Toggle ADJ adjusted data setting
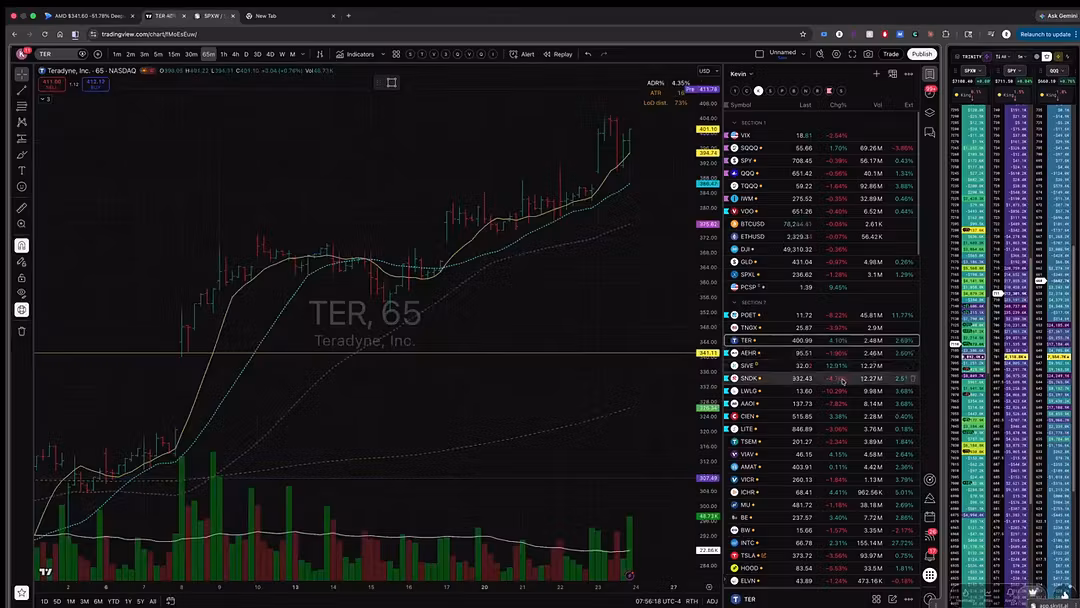Screen dimensions: 1080x608 coord(712,601)
